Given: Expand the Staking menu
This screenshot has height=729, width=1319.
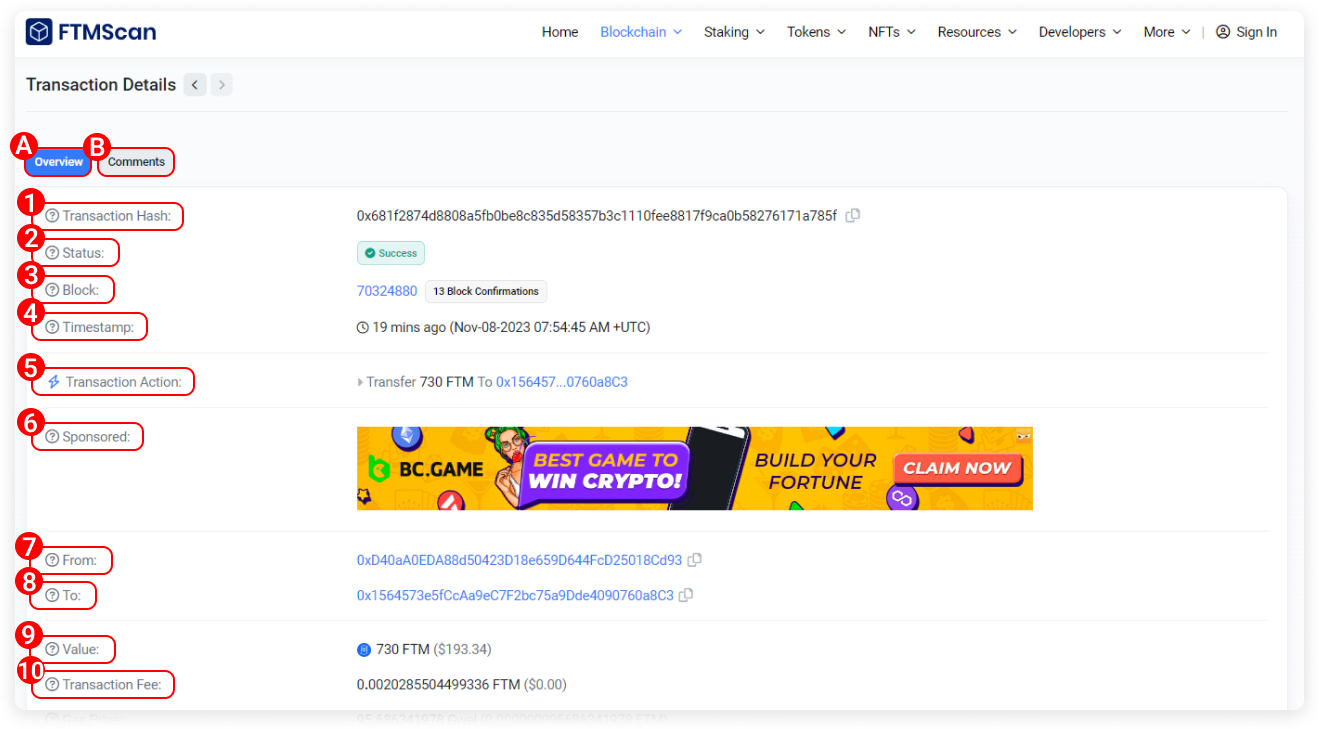Looking at the screenshot, I should point(734,32).
